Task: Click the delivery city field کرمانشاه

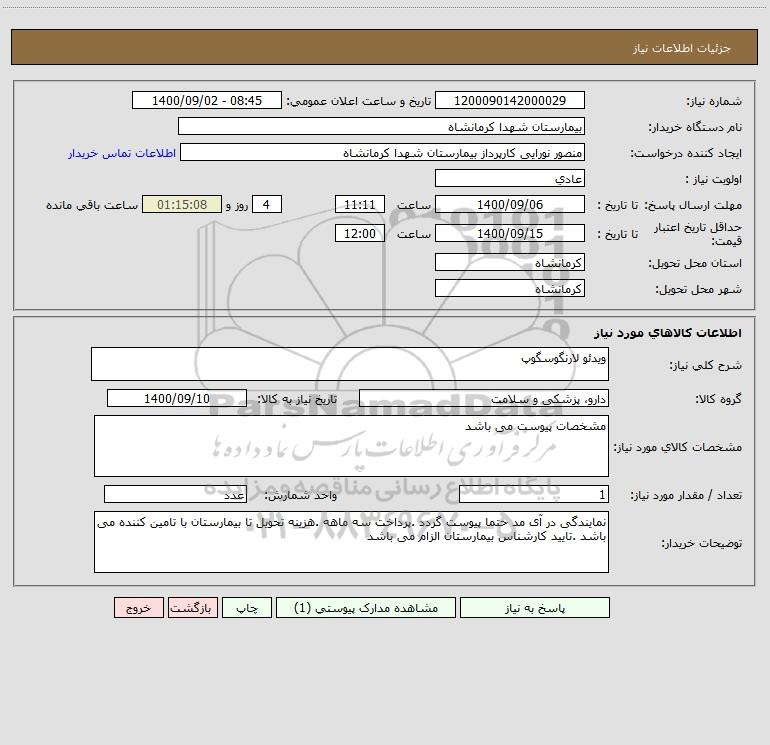Action: pyautogui.click(x=510, y=289)
